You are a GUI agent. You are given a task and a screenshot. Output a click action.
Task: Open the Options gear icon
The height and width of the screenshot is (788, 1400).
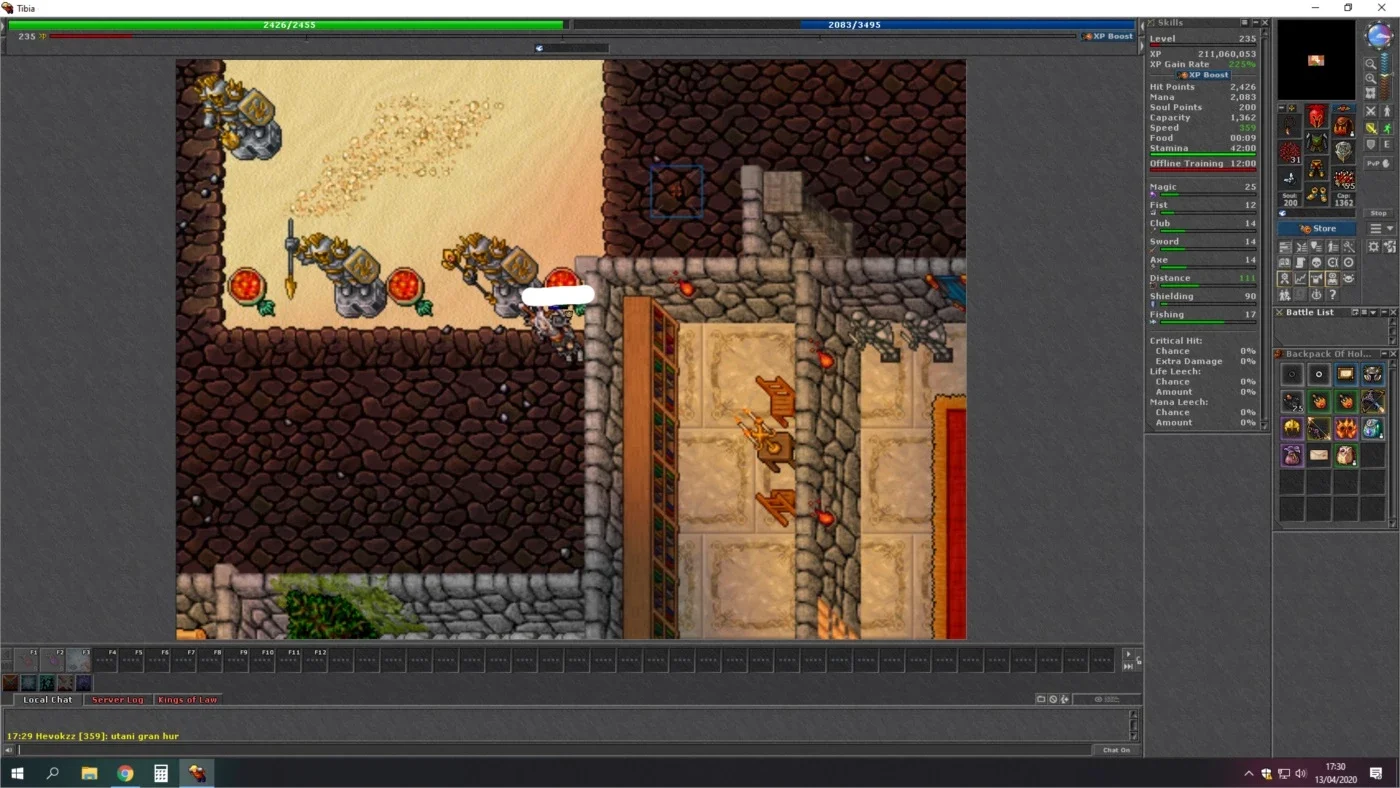click(x=1373, y=246)
